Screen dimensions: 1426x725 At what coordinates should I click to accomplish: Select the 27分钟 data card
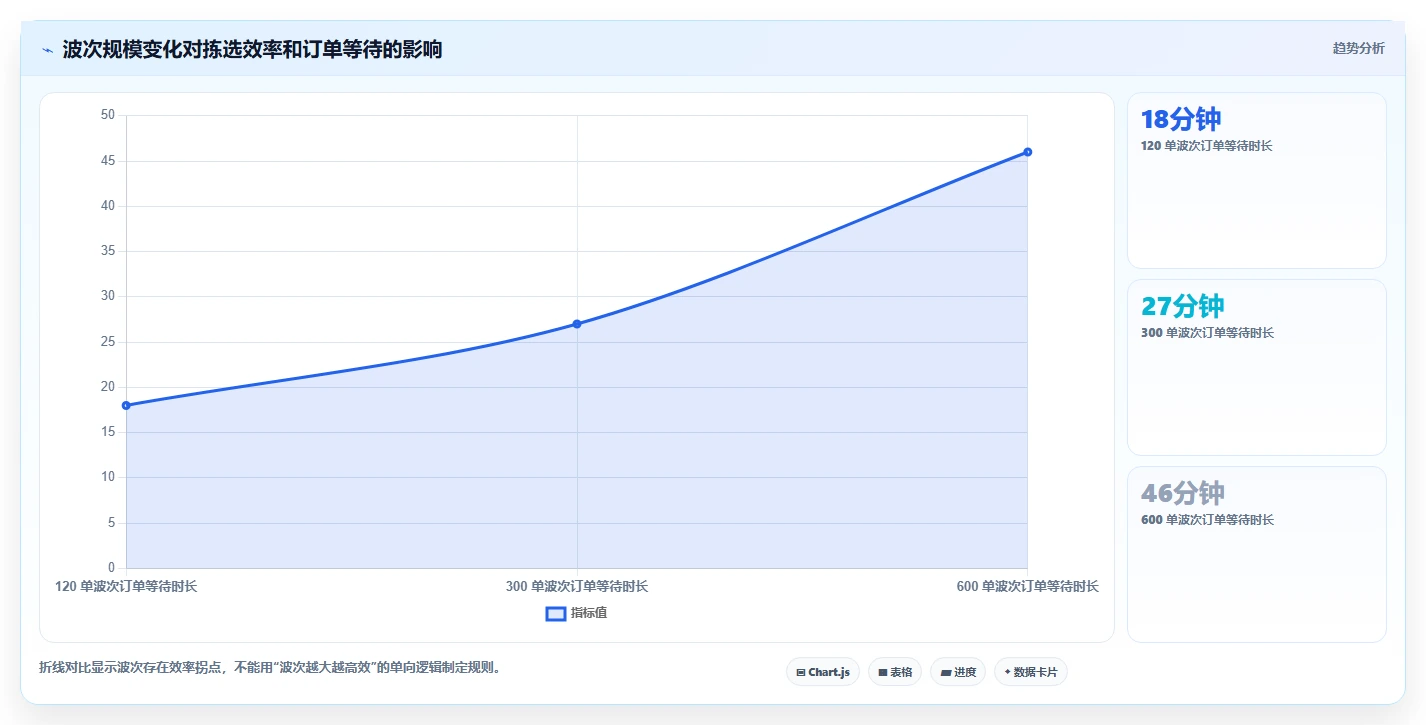pyautogui.click(x=1256, y=367)
